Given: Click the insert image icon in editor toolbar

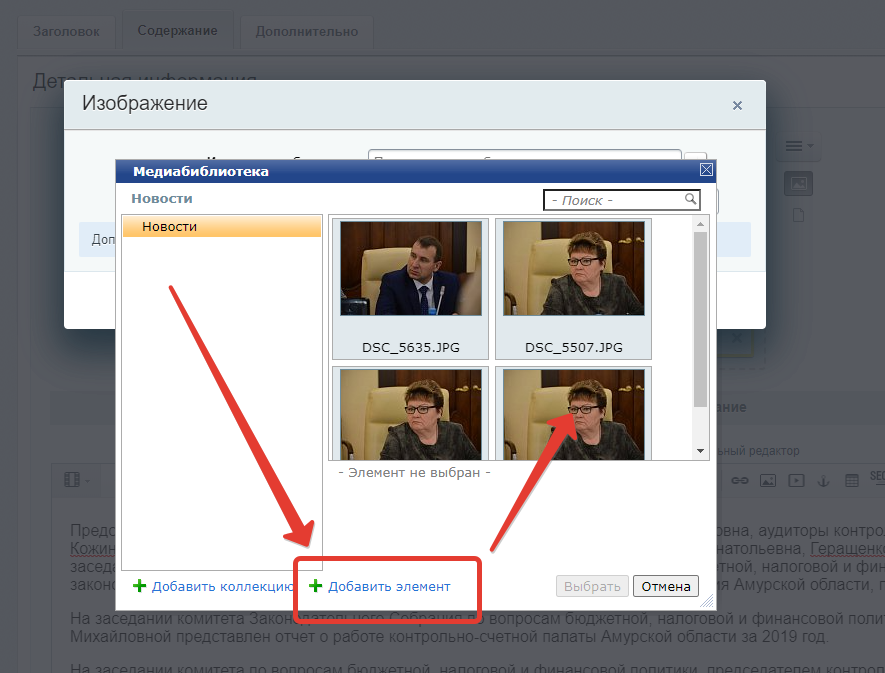Looking at the screenshot, I should (768, 480).
